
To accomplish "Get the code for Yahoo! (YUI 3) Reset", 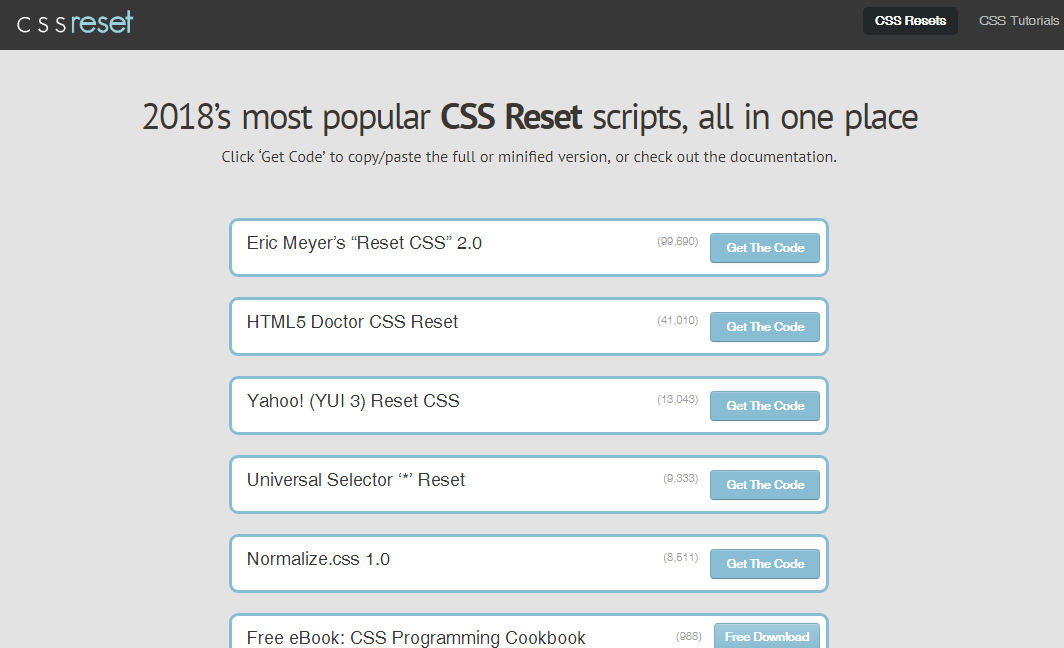I will coord(765,406).
